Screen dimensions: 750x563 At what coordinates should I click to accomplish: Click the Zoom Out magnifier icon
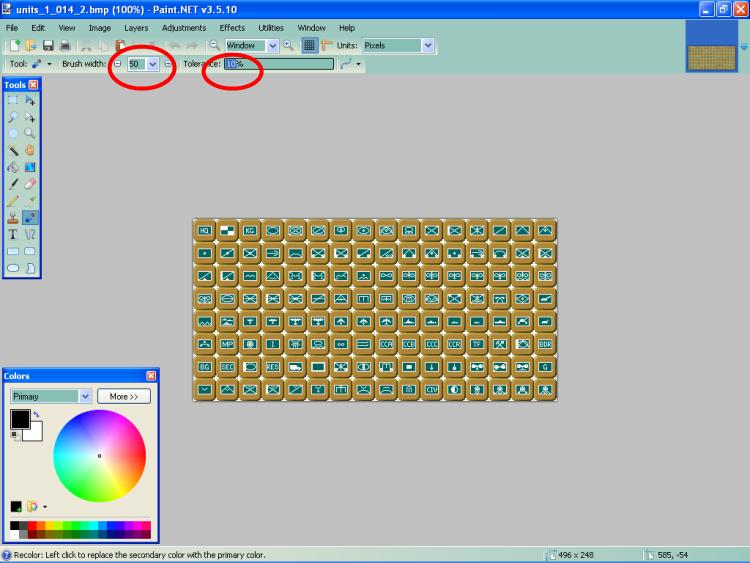pos(214,45)
